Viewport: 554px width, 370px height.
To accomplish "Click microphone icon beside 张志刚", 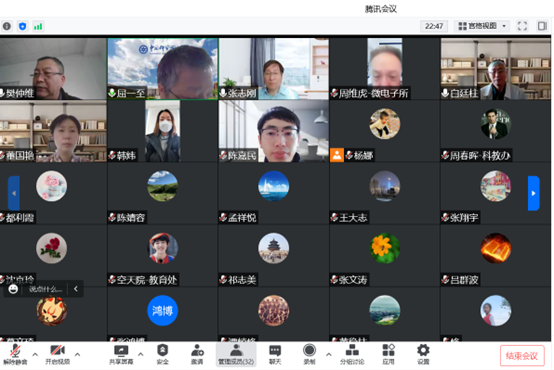I will pyautogui.click(x=223, y=93).
